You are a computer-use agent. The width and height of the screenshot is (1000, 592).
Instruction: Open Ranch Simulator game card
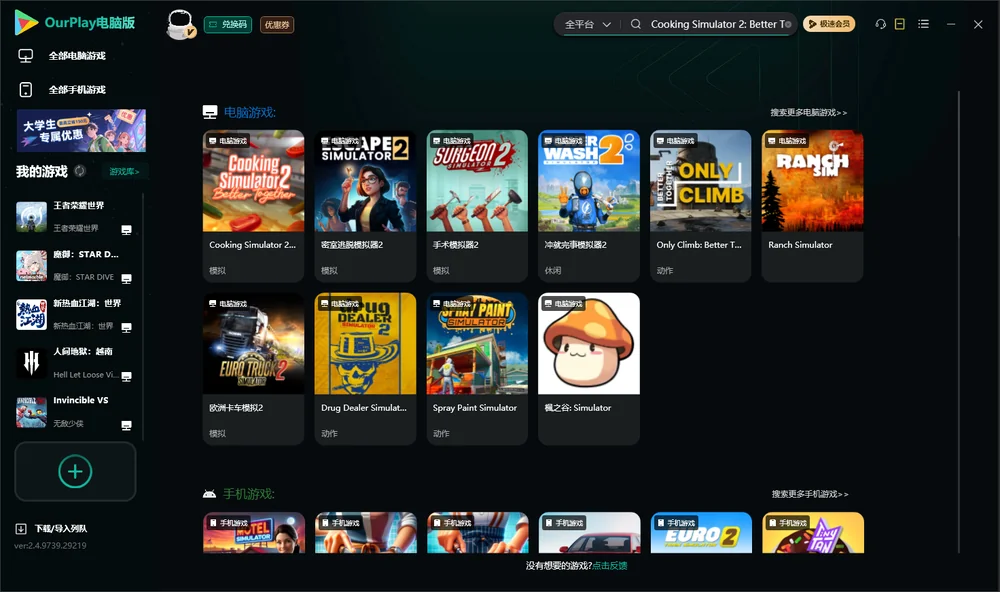[x=812, y=206]
